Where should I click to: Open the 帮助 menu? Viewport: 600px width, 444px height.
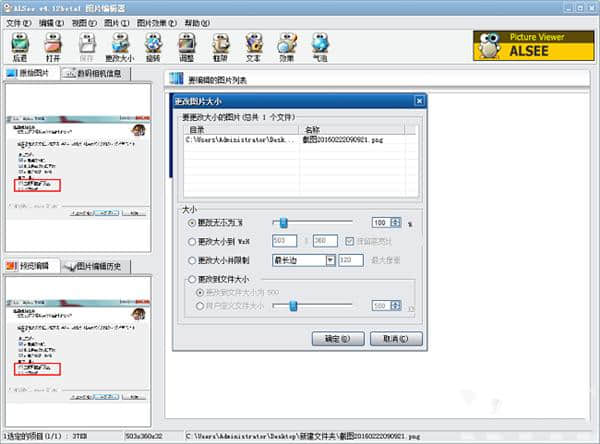tap(197, 23)
